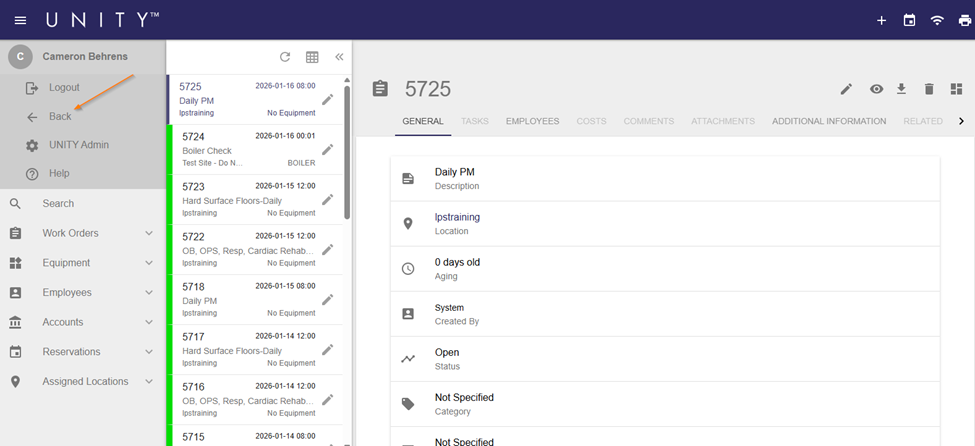
Task: Delete work order 5725 via trash icon
Action: click(x=929, y=89)
